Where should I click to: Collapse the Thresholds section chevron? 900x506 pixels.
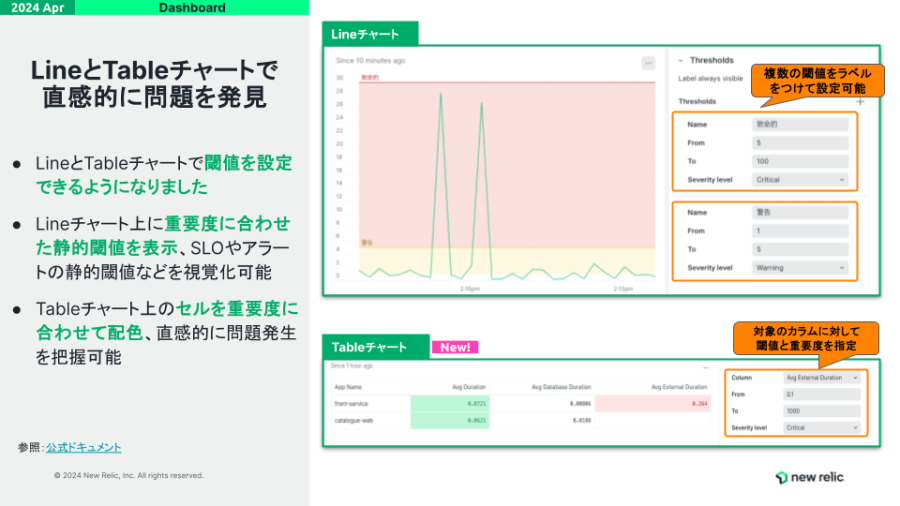pos(679,60)
